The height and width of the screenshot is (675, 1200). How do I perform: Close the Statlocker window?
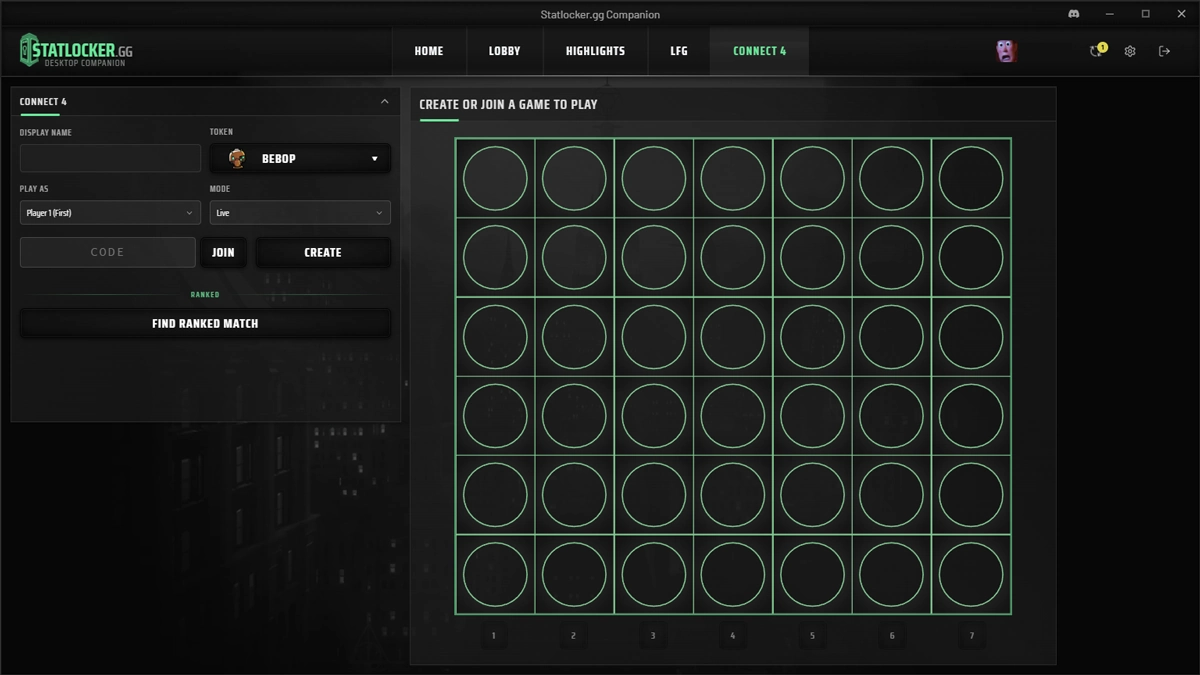tap(1182, 14)
